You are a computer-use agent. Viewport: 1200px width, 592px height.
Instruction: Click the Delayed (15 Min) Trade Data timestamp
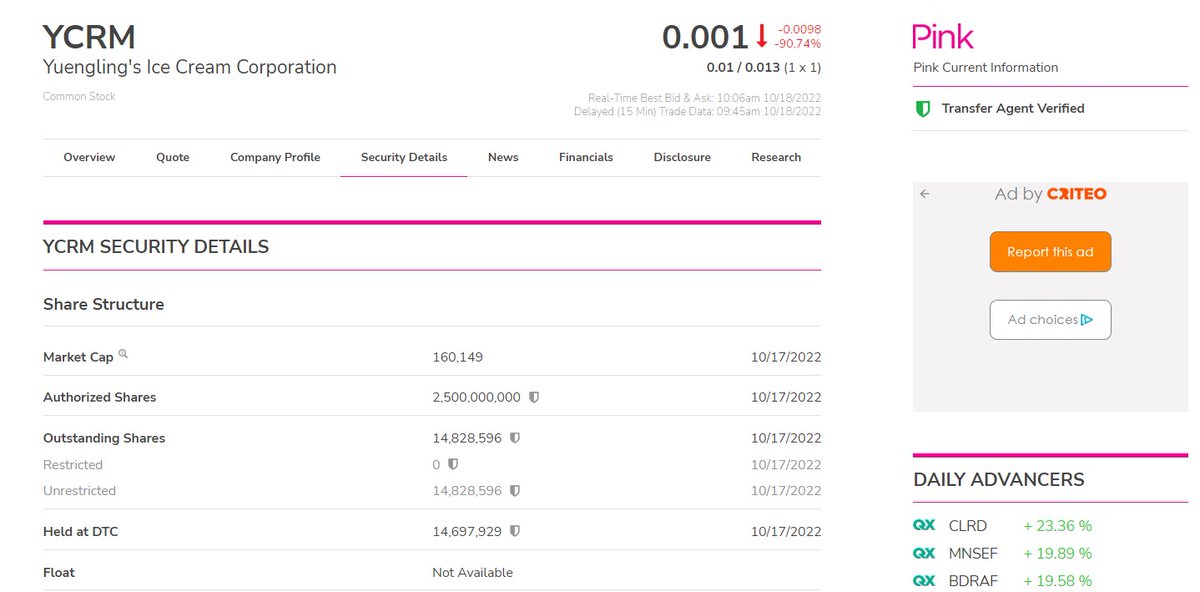click(698, 111)
